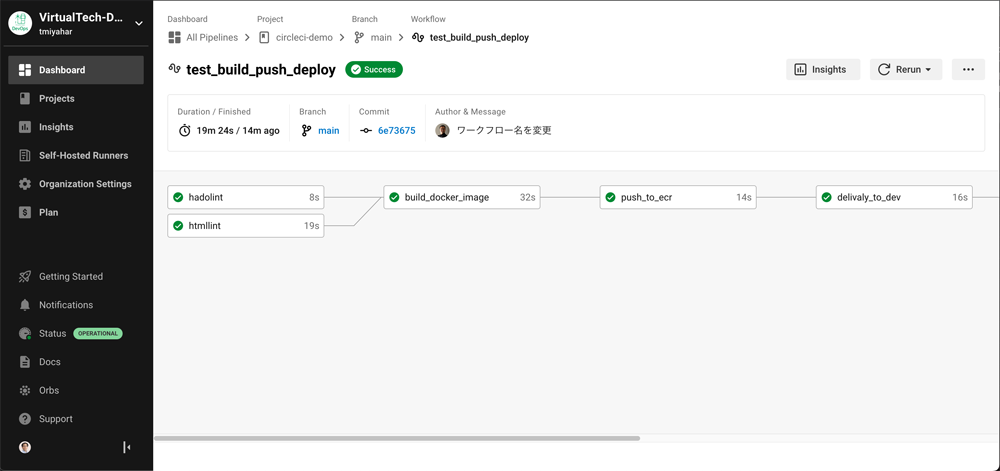Open the Rerun dropdown

906,69
